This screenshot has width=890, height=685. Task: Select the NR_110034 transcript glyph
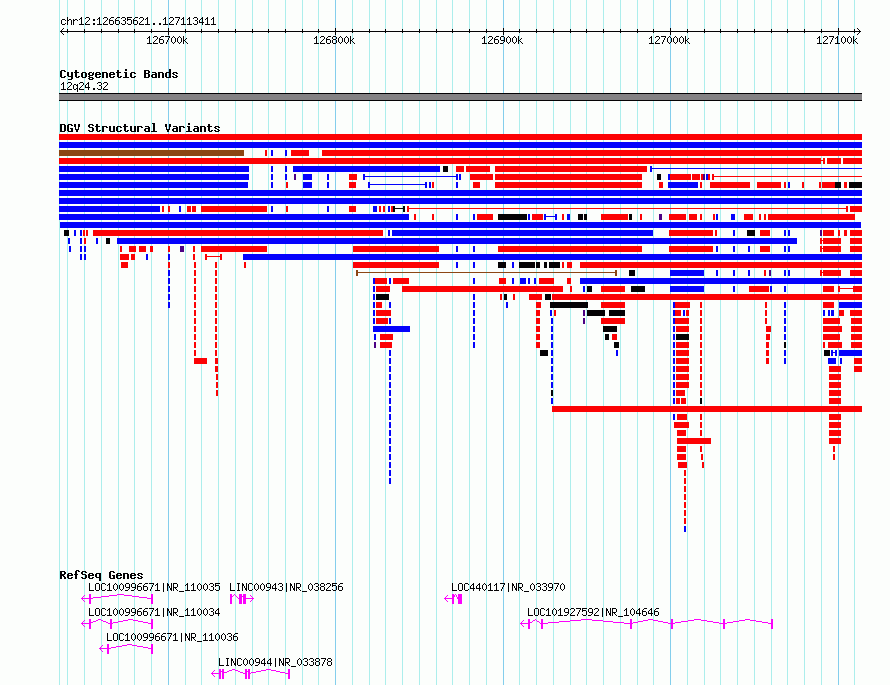(117, 624)
